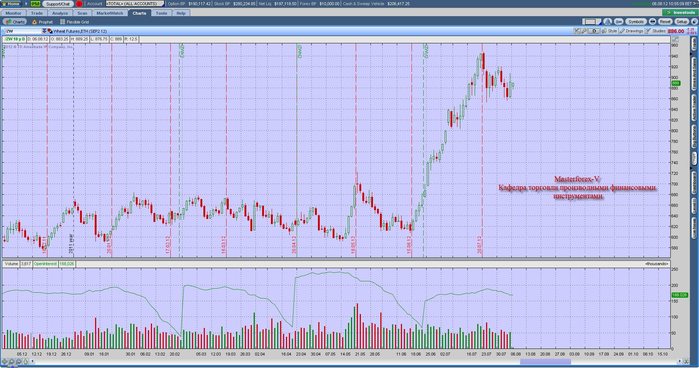The width and height of the screenshot is (699, 368).
Task: Click the OpenInterest study label
Action: point(45,264)
